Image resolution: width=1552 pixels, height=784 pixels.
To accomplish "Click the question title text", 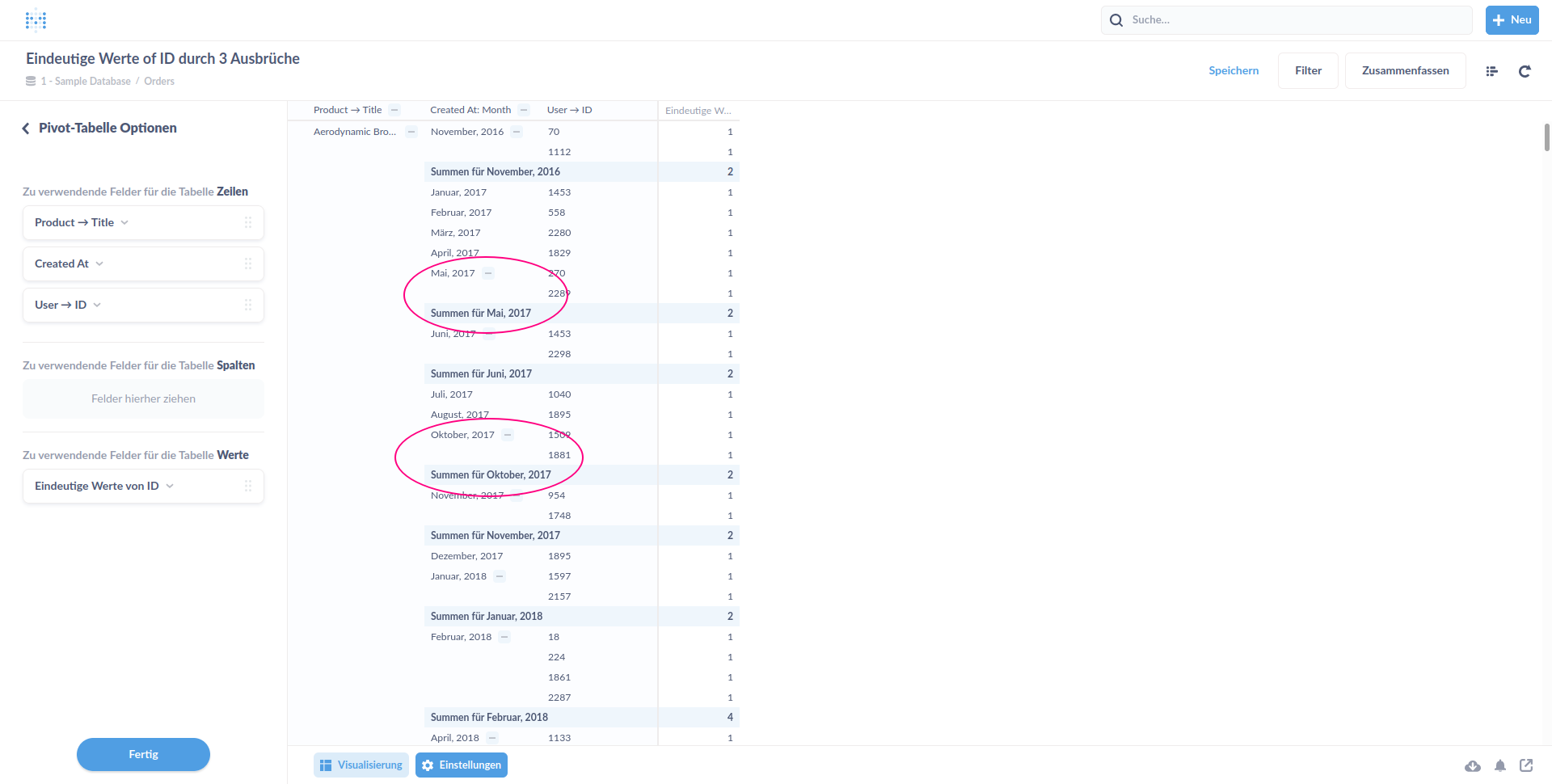I will [162, 58].
